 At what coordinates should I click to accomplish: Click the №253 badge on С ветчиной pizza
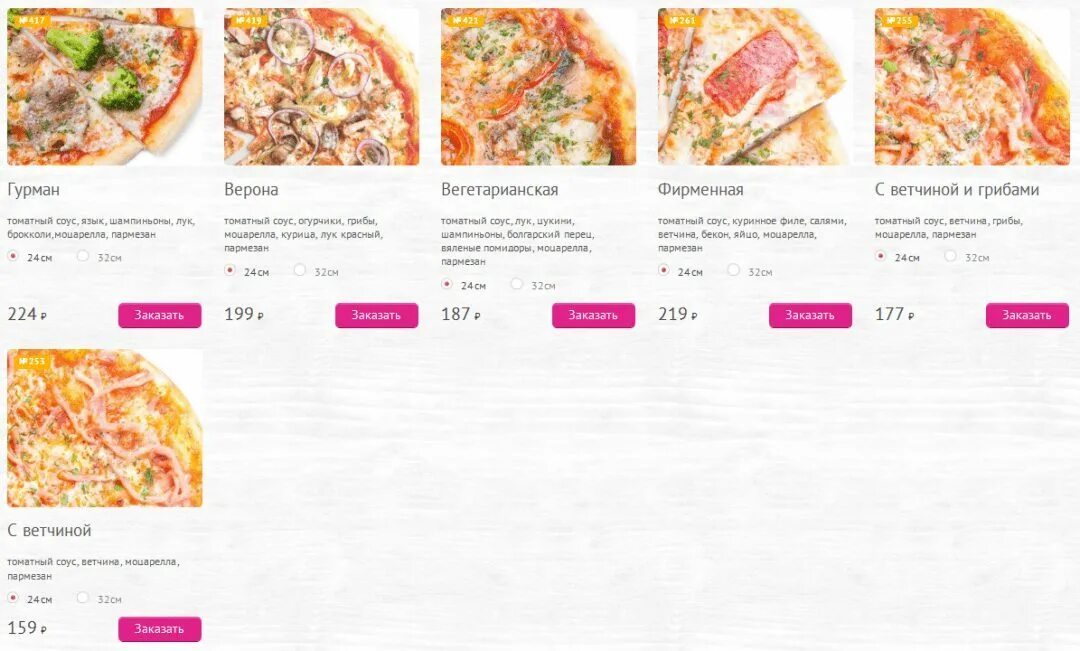click(x=32, y=361)
